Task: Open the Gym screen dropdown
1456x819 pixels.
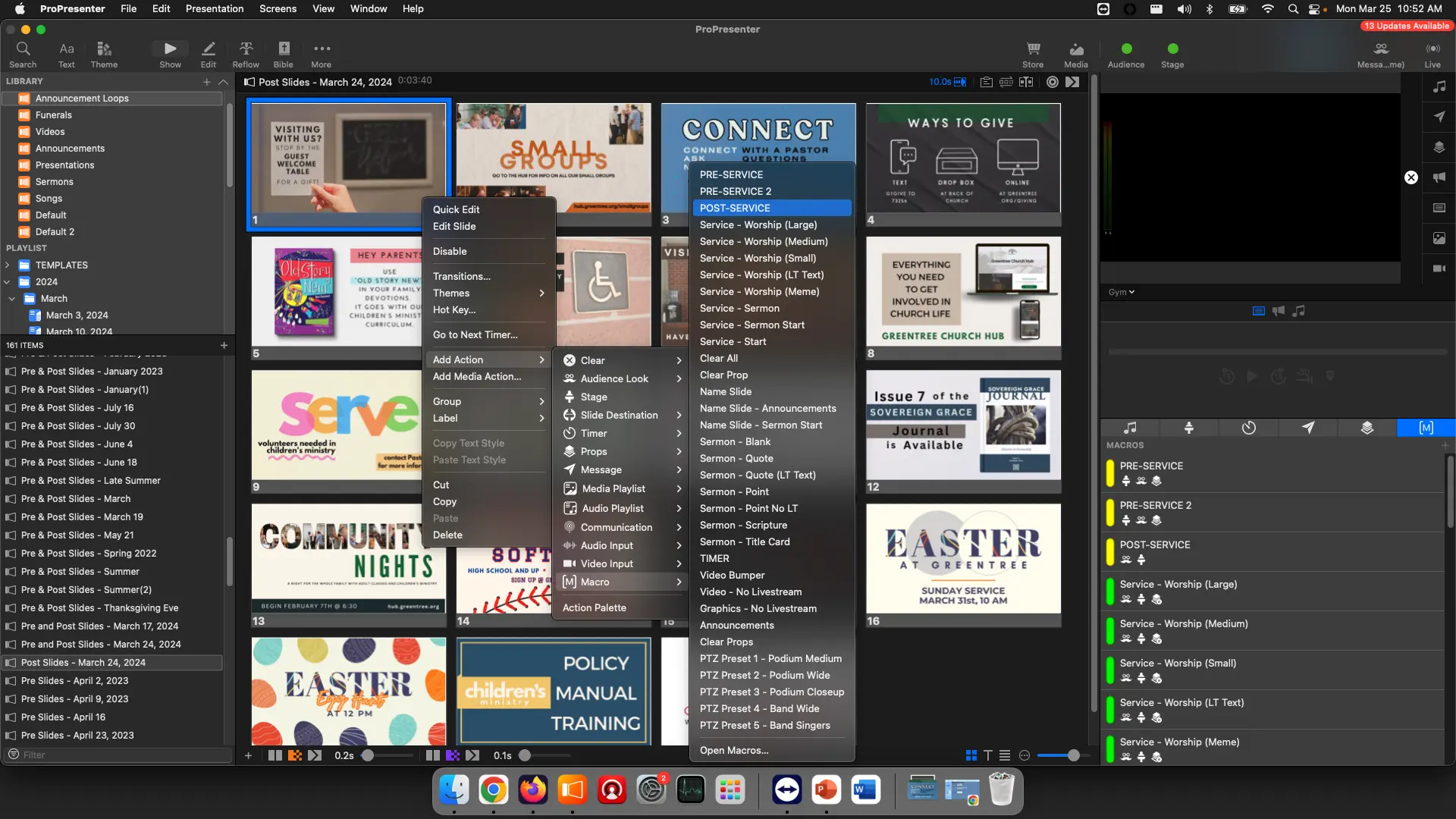Action: 1122,292
